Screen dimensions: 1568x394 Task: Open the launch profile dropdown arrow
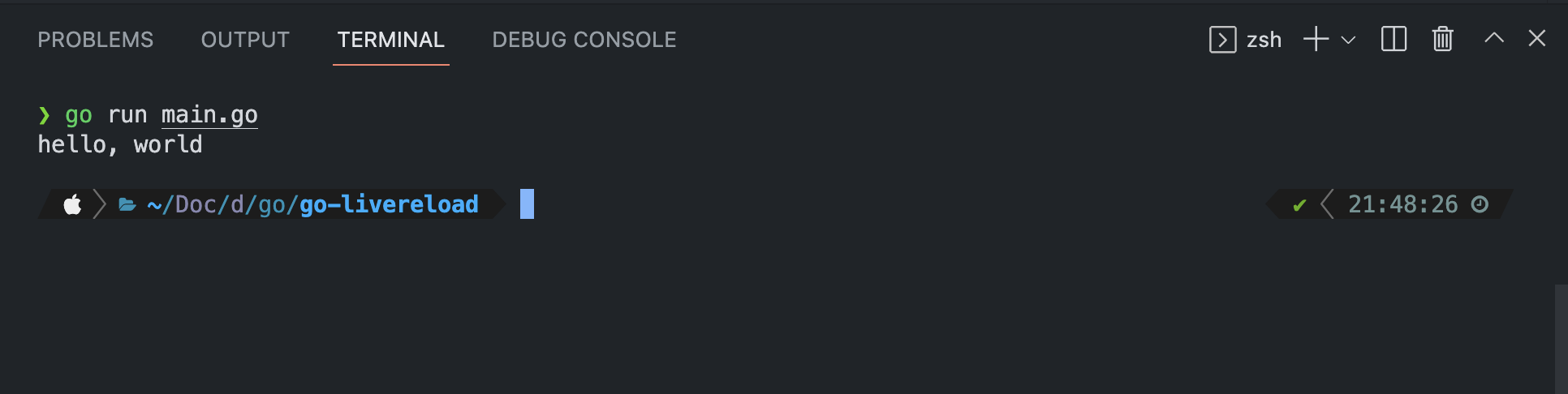point(1348,40)
